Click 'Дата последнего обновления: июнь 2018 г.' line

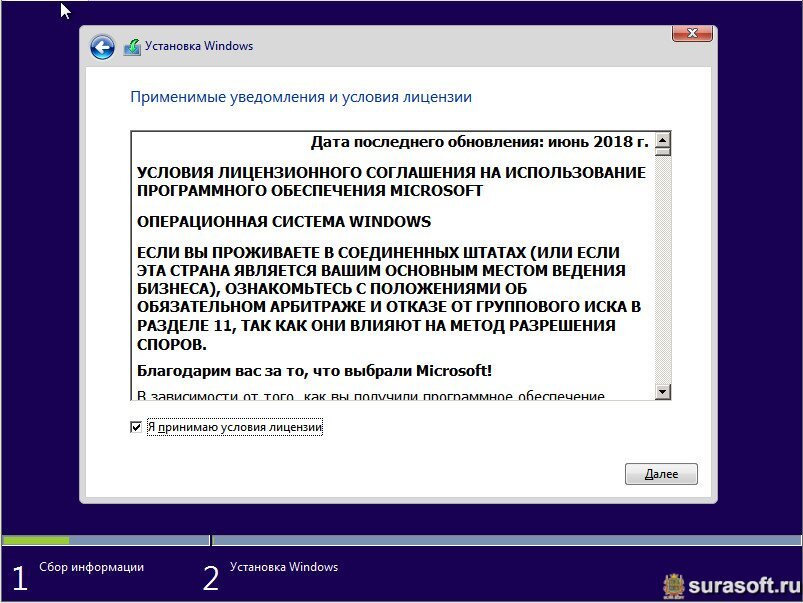coord(480,141)
